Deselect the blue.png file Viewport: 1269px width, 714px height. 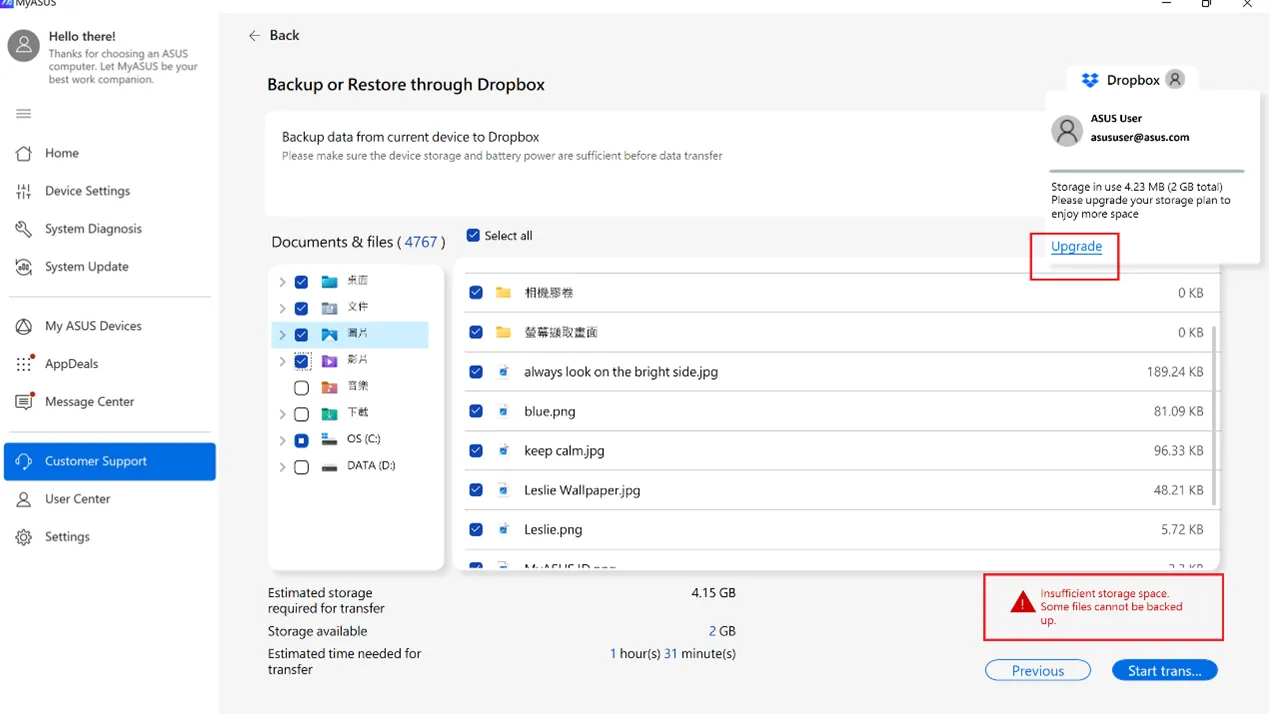(476, 410)
